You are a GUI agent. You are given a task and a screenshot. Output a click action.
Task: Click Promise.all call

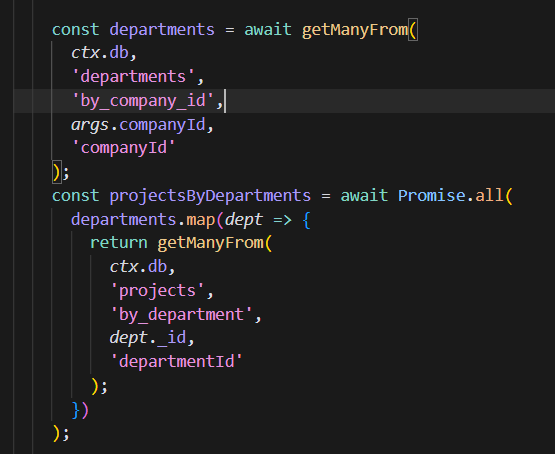[x=451, y=196]
